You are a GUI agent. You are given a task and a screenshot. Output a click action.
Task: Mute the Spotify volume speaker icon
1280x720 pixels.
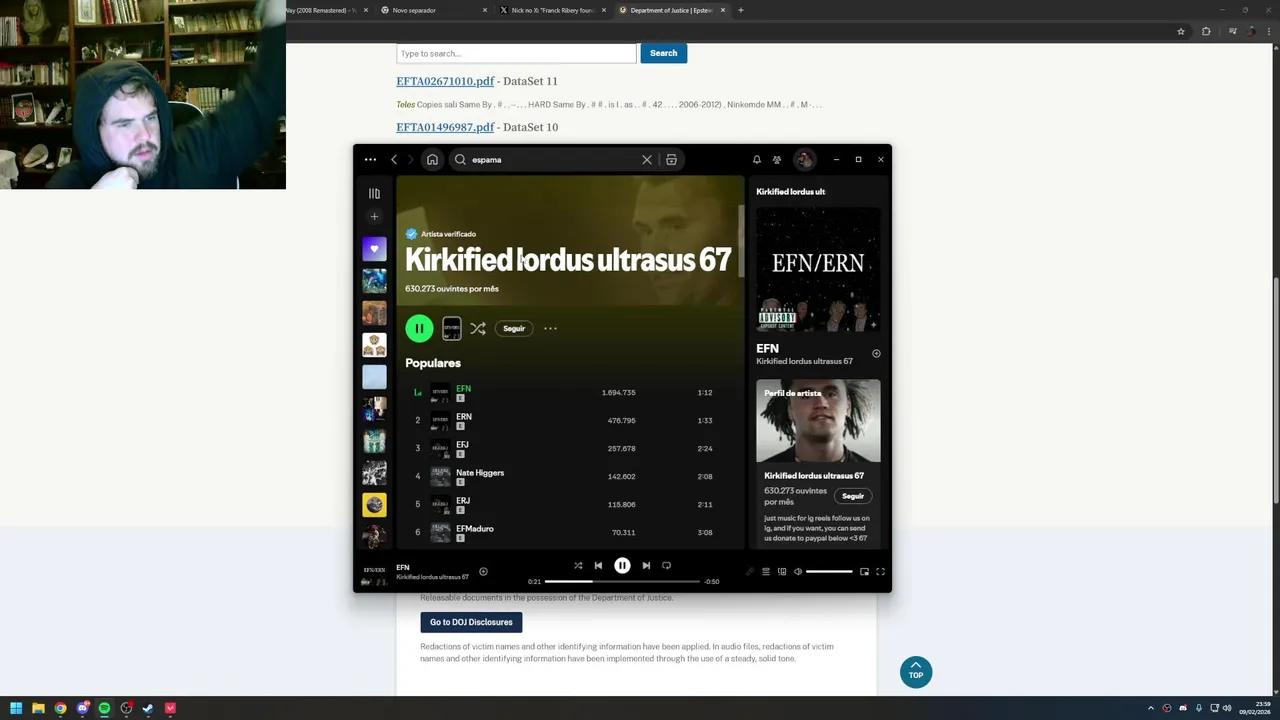click(x=798, y=572)
